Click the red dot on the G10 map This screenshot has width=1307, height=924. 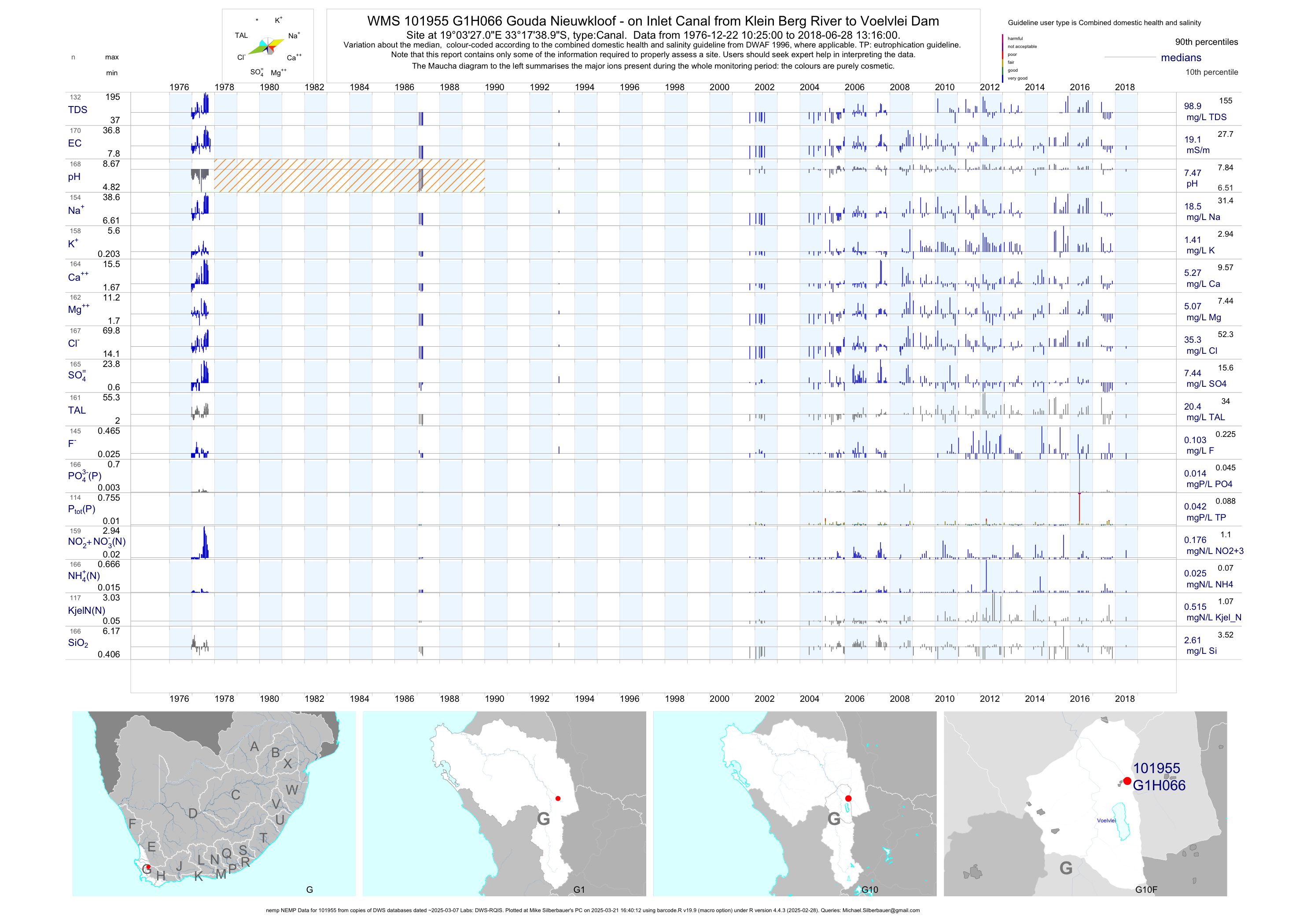click(848, 798)
